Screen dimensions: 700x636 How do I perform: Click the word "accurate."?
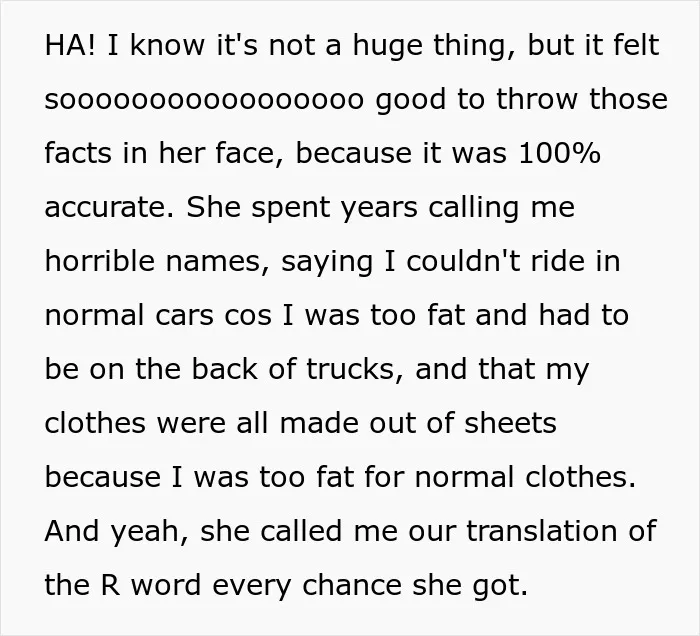click(x=110, y=208)
